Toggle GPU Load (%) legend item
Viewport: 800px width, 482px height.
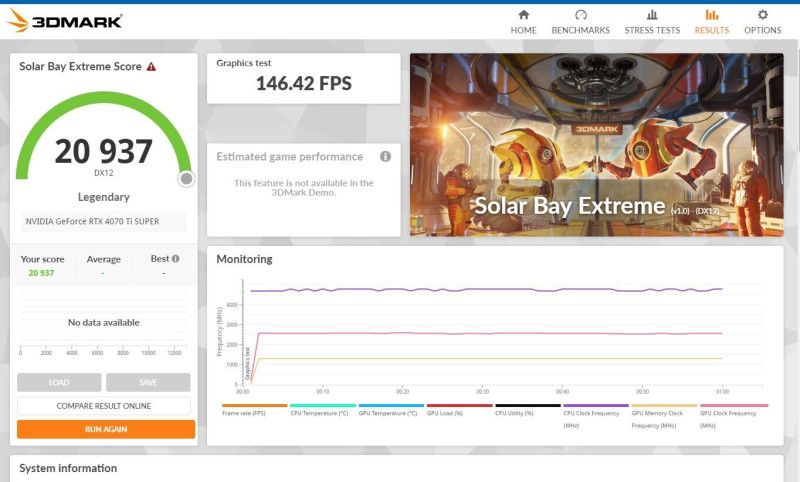(x=459, y=410)
